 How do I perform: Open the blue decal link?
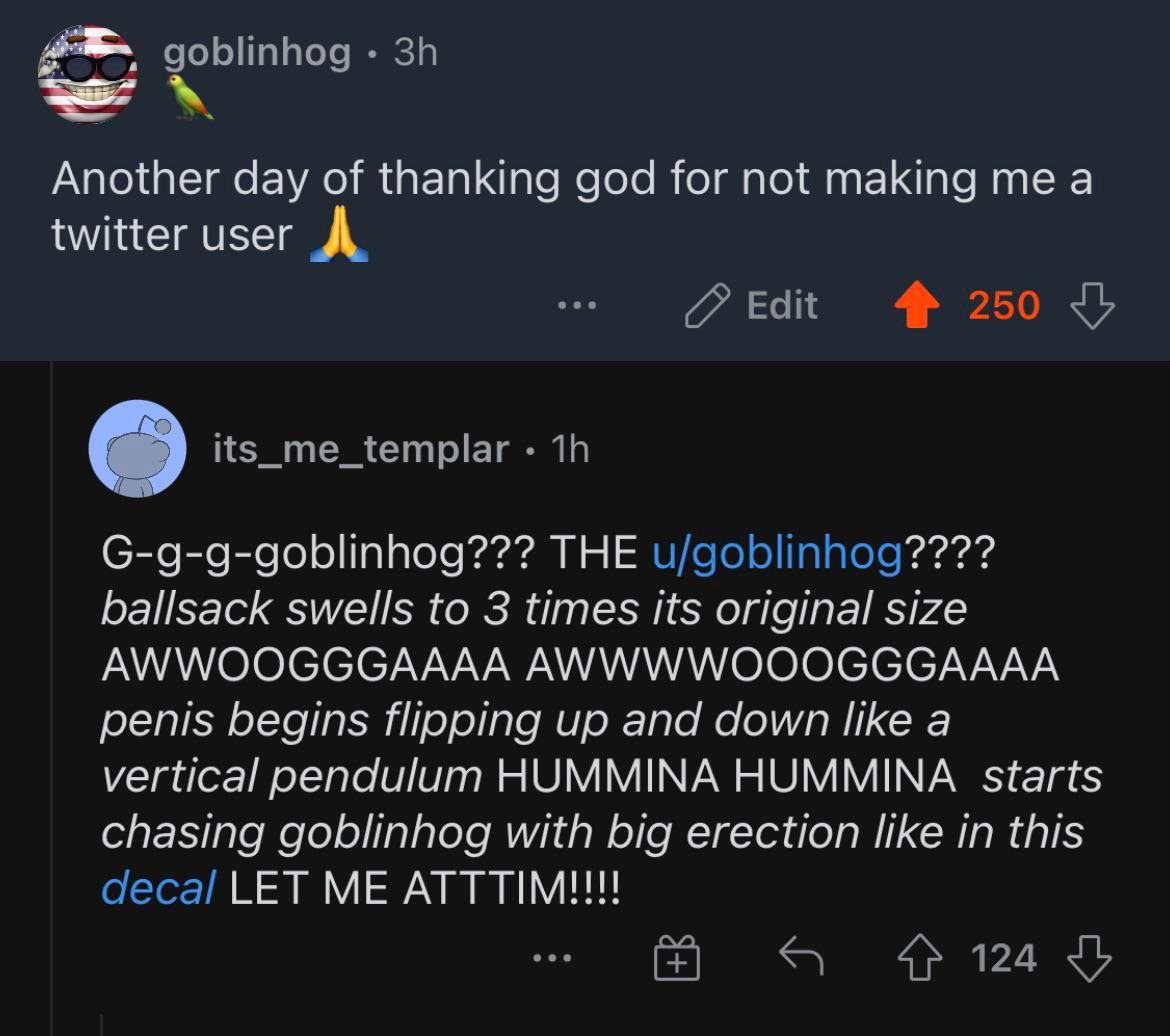tap(158, 887)
